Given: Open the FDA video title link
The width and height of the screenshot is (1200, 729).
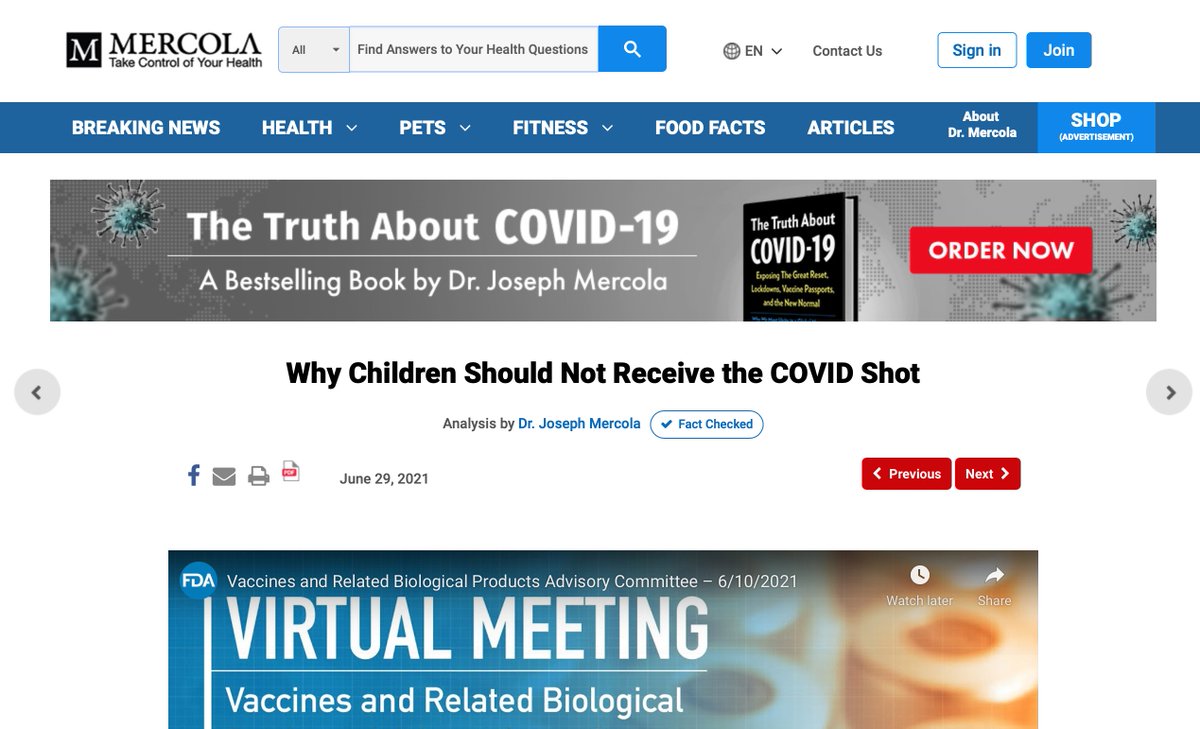Looking at the screenshot, I should pos(512,581).
